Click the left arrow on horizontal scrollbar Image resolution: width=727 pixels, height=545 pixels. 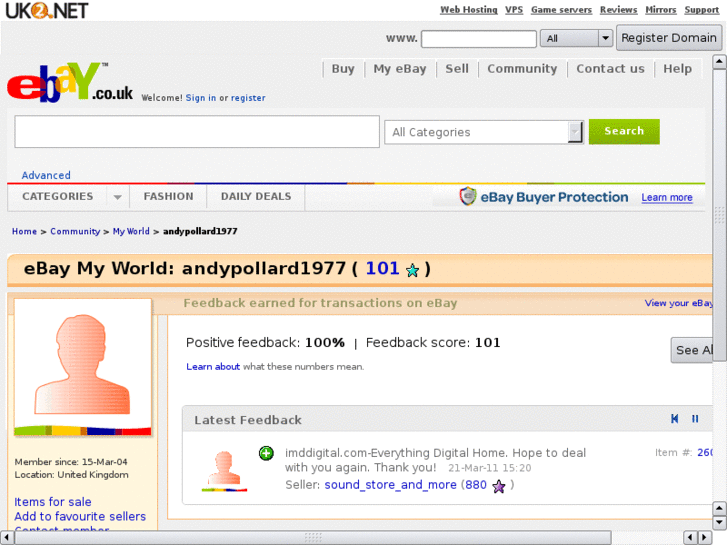tap(6, 538)
